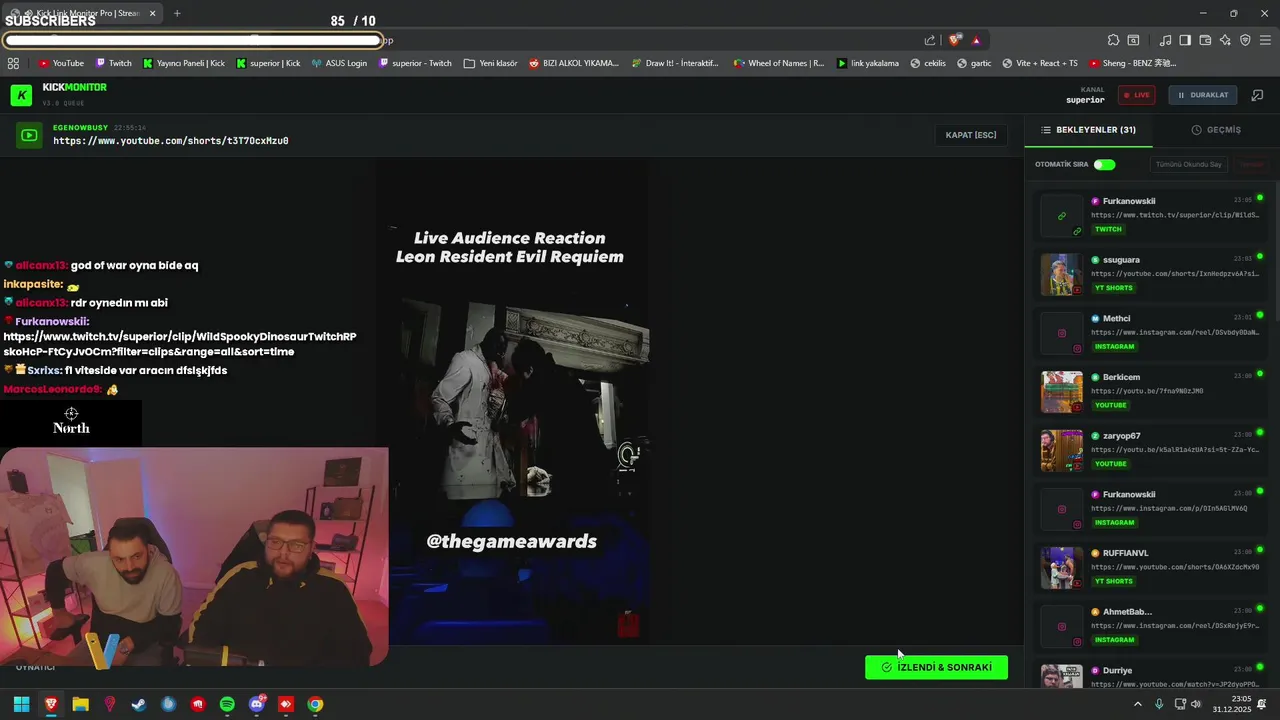This screenshot has width=1280, height=720.
Task: Select RUFFIANVL's YT SHORTS queue item
Action: pyautogui.click(x=1150, y=567)
